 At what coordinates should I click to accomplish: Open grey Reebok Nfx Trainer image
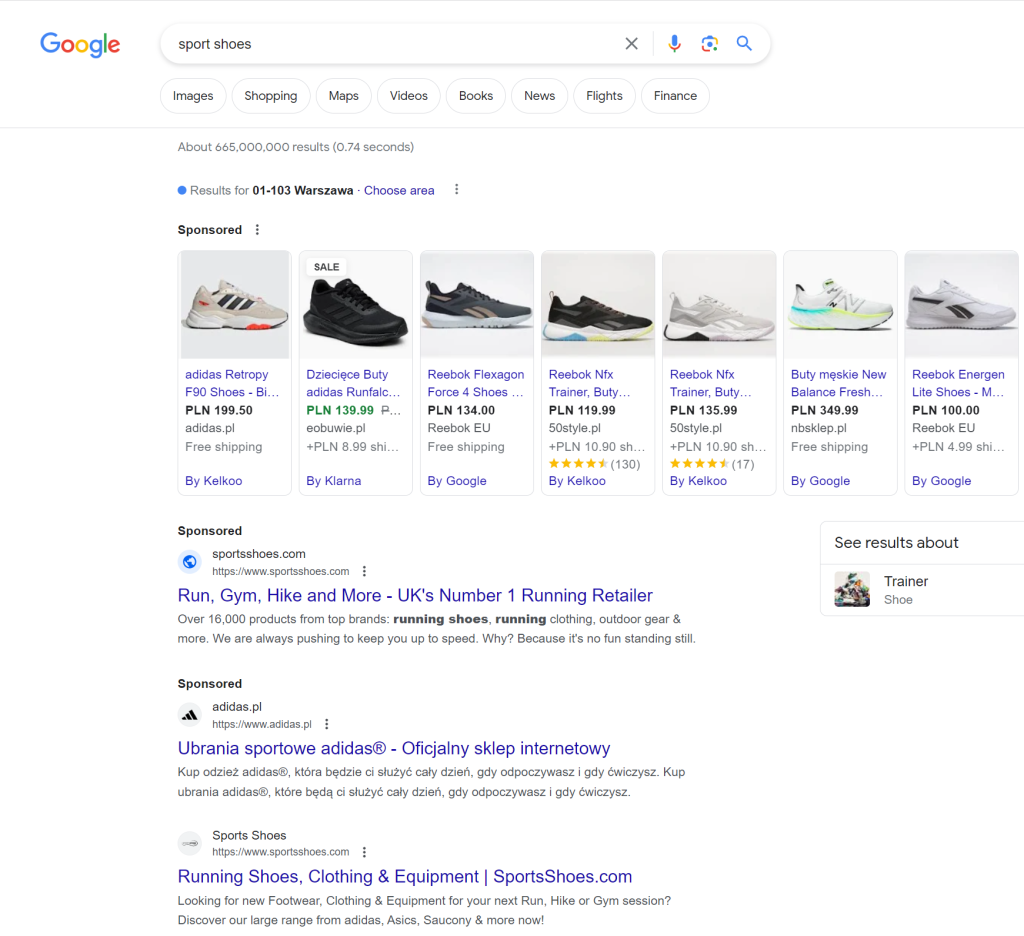coord(719,305)
